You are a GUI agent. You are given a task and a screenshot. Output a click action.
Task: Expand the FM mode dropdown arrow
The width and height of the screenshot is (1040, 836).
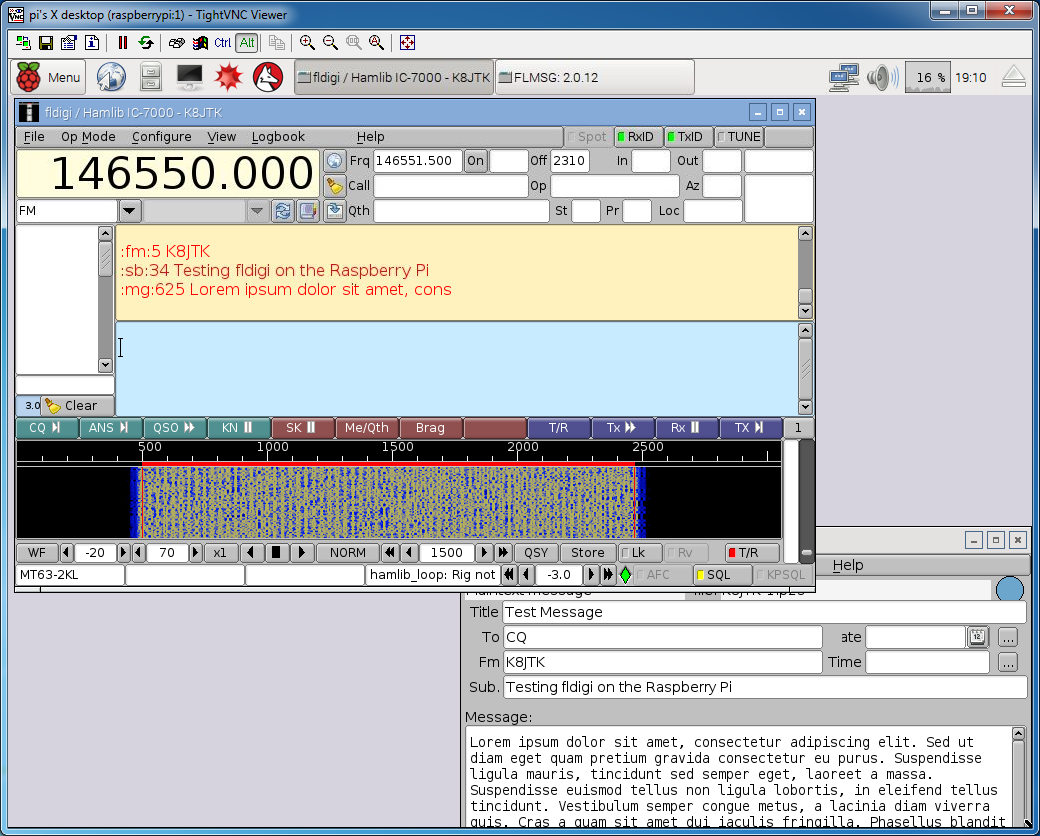130,212
